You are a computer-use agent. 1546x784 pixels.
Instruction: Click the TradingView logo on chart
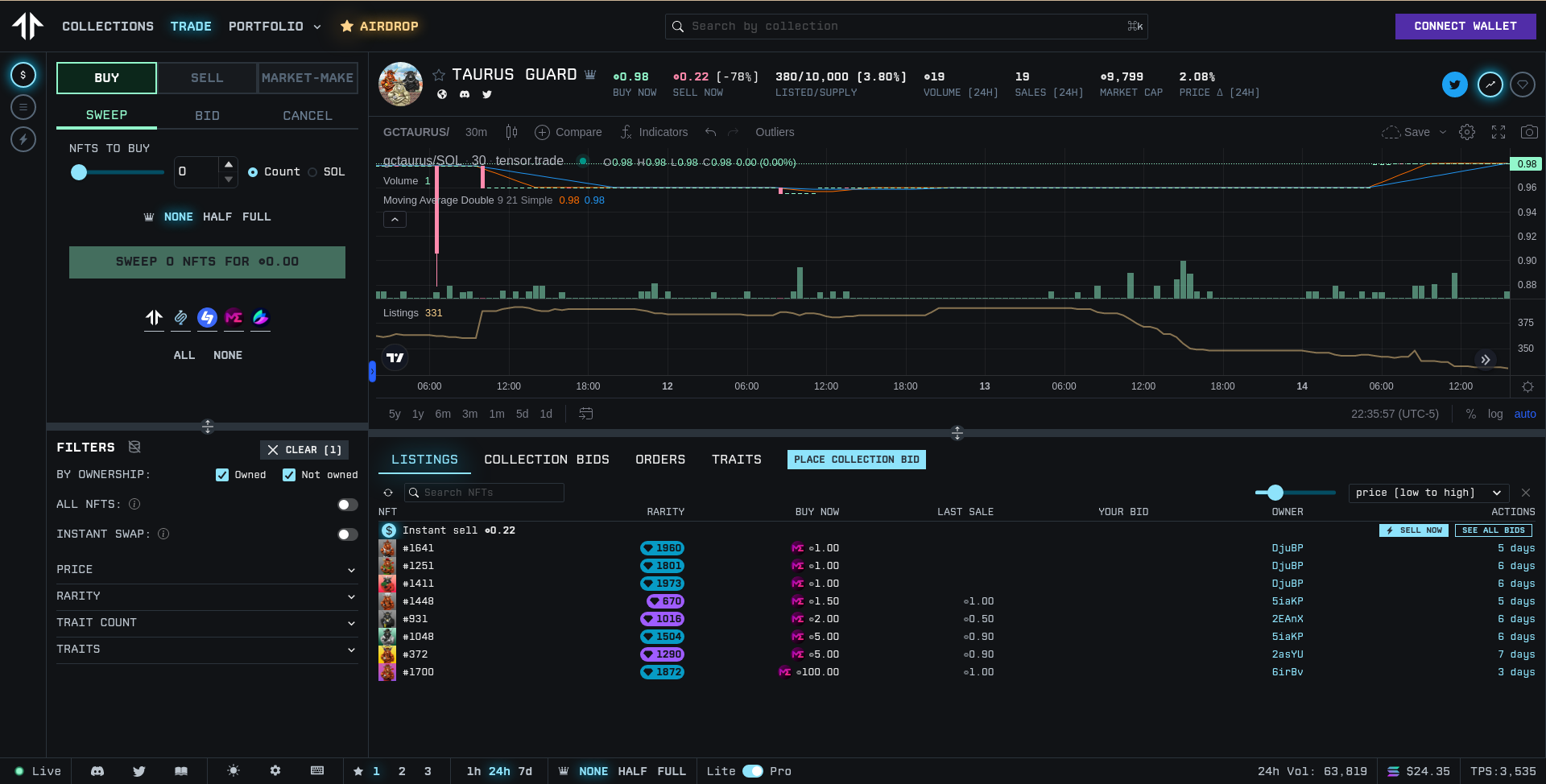coord(395,357)
